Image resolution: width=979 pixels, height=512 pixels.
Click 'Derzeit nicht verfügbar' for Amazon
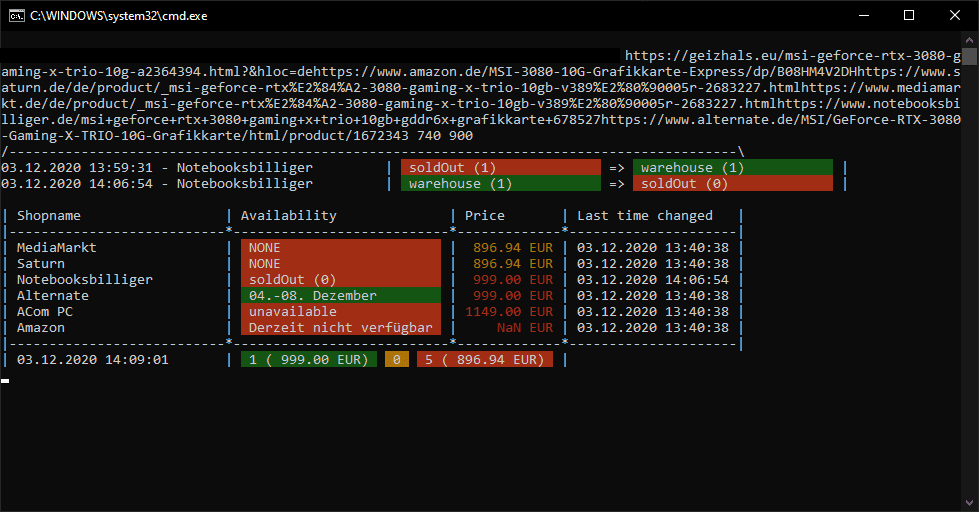coord(341,328)
